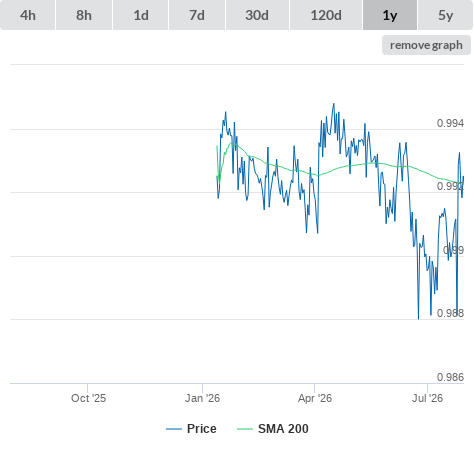Click the green SMA 200 swatch
Screen dimensions: 474x455
(x=245, y=429)
